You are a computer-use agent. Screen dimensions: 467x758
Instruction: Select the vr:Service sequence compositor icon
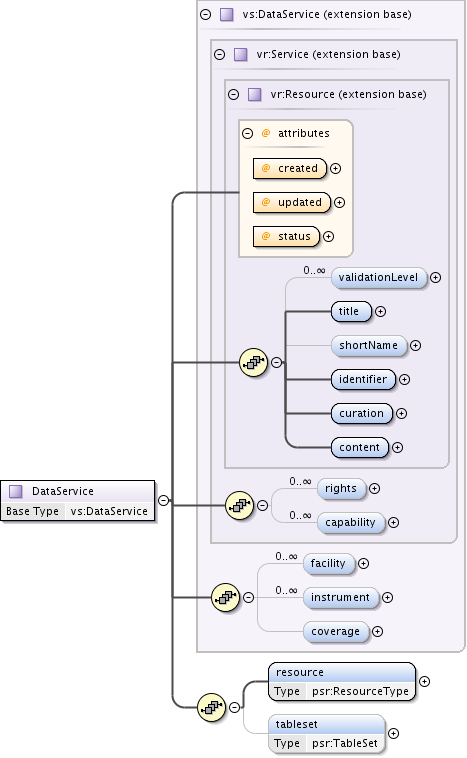pyautogui.click(x=240, y=506)
